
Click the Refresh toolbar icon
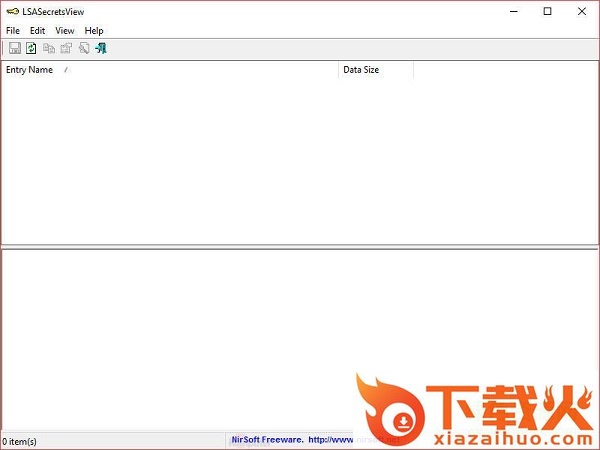click(x=31, y=48)
